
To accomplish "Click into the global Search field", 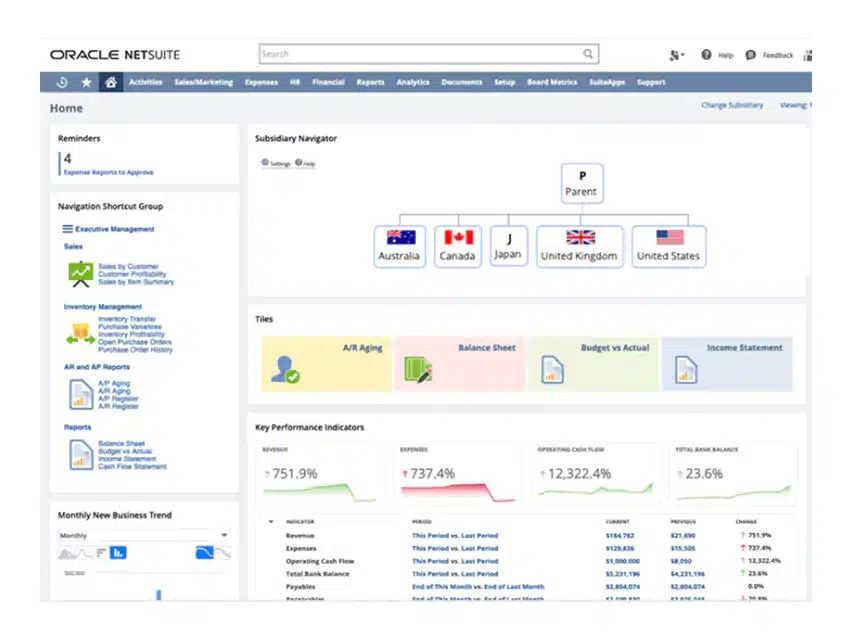I will [x=420, y=54].
